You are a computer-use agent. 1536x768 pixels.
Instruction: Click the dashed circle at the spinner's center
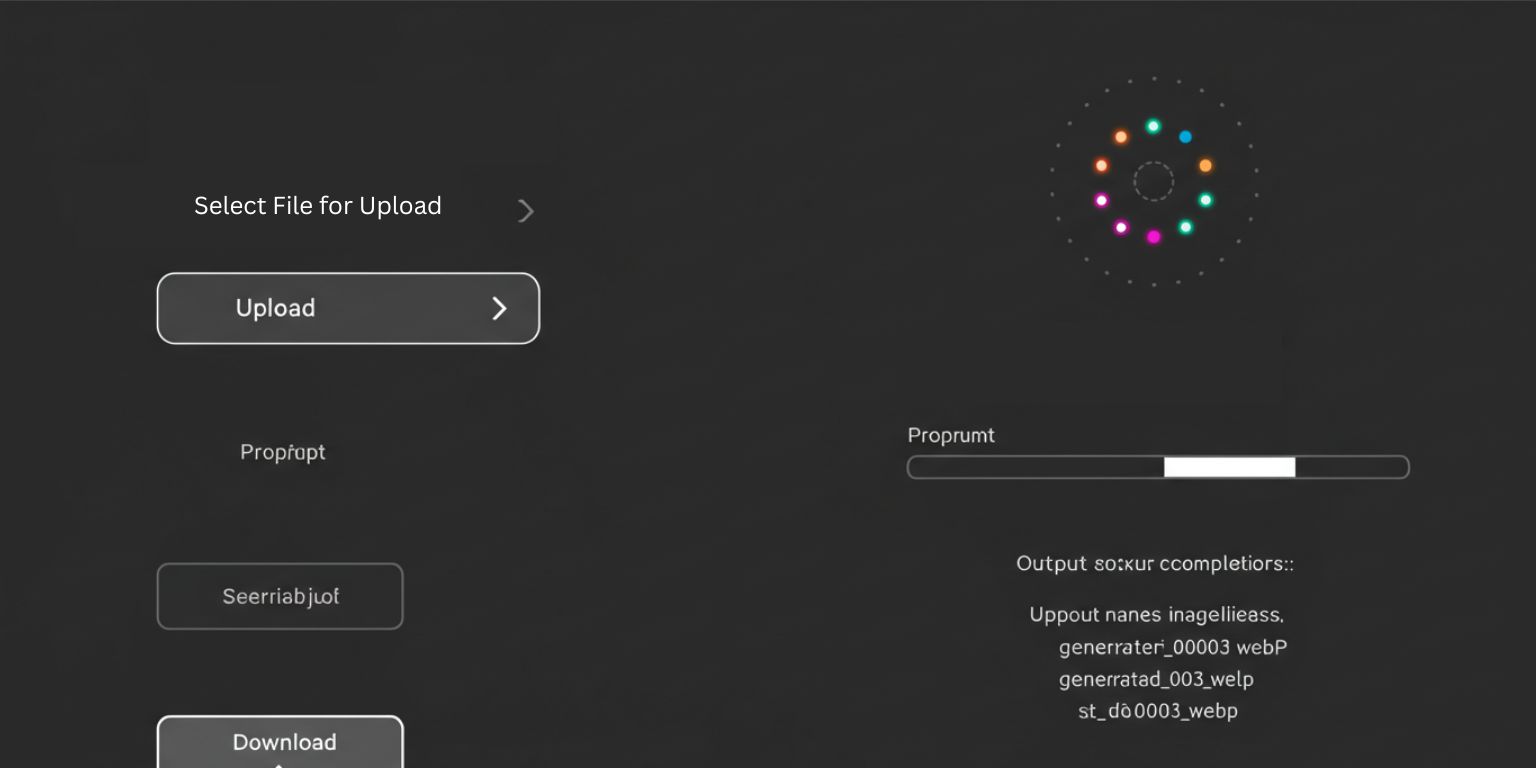(1154, 182)
